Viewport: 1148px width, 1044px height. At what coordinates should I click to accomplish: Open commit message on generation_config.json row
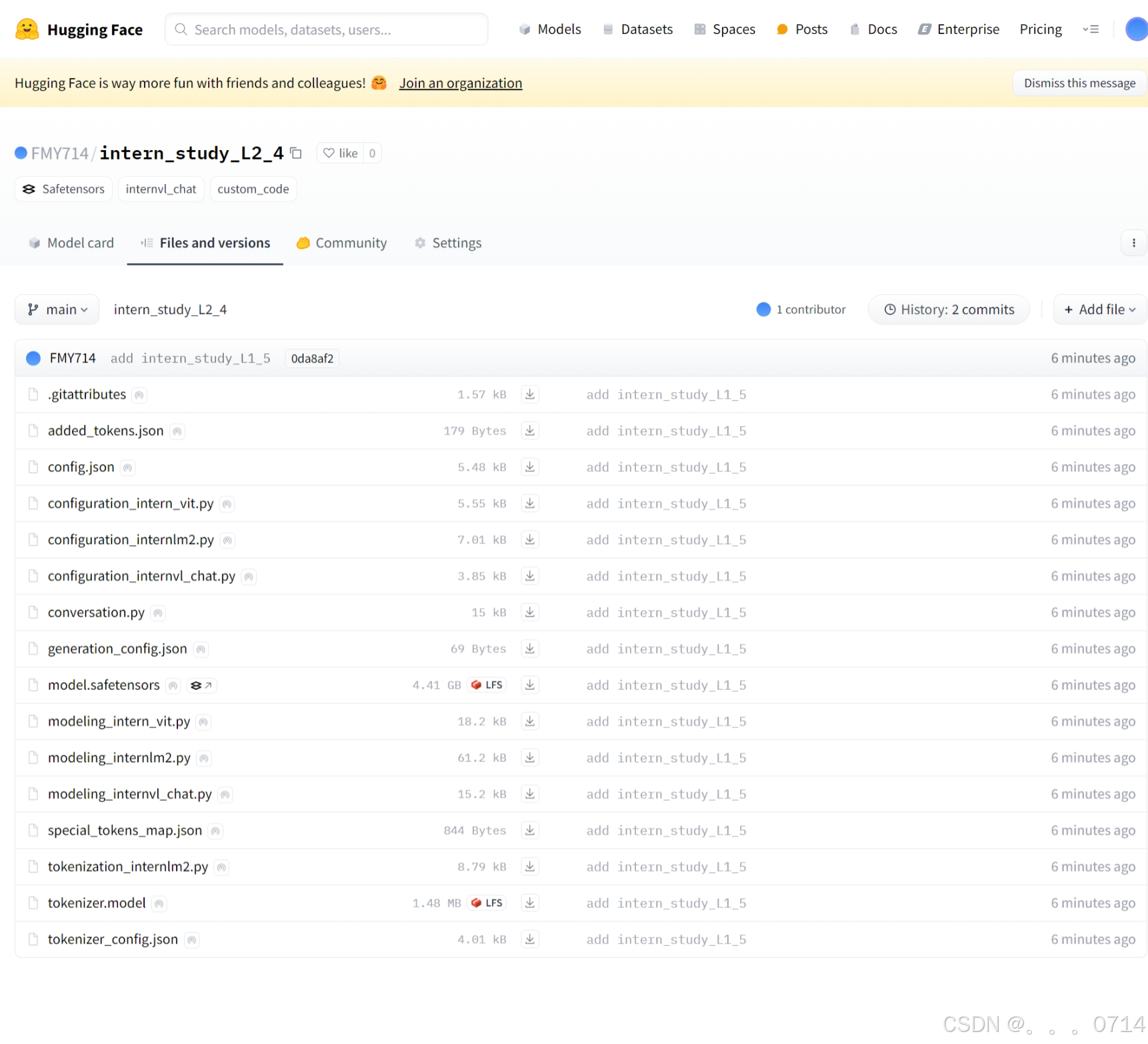(666, 649)
